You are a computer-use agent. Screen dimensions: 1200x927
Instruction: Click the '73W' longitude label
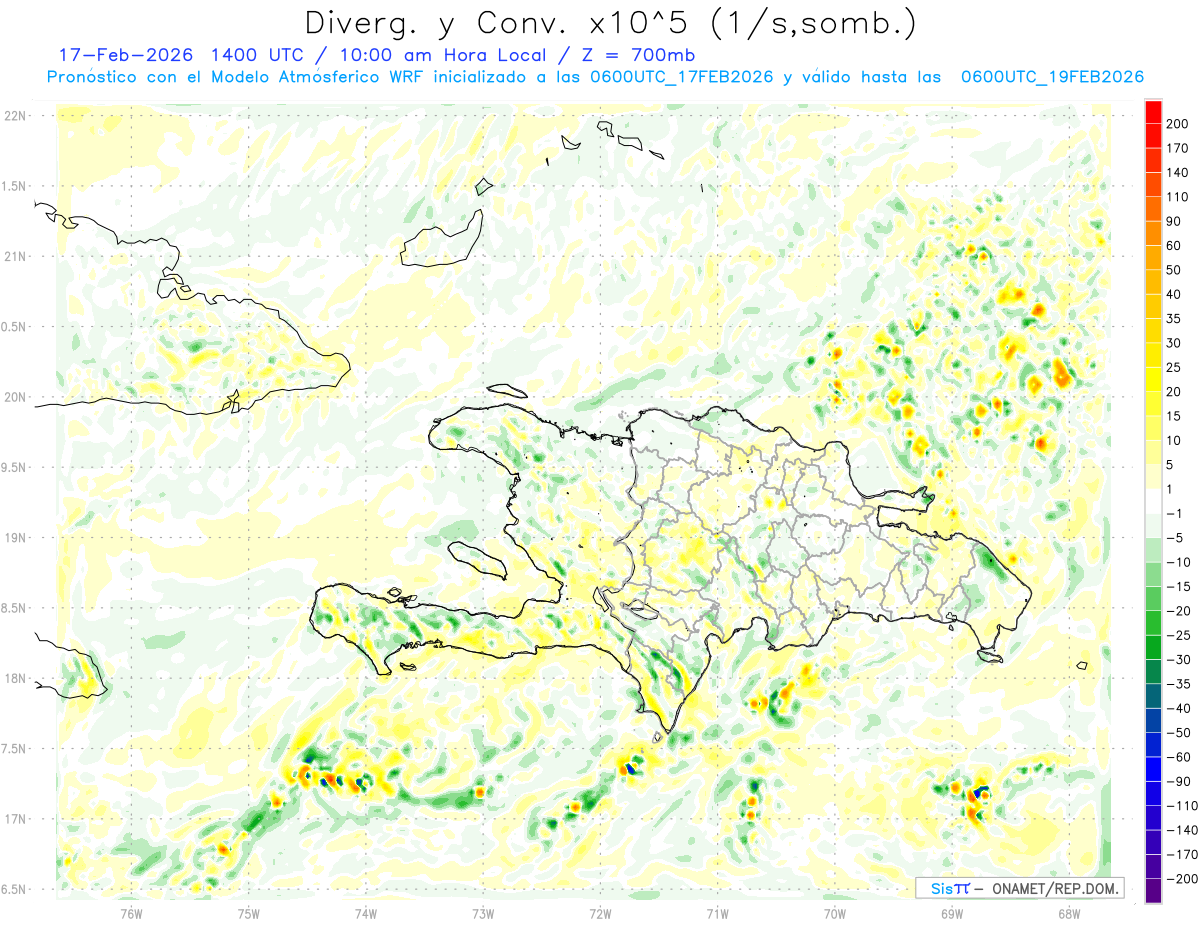[x=483, y=912]
